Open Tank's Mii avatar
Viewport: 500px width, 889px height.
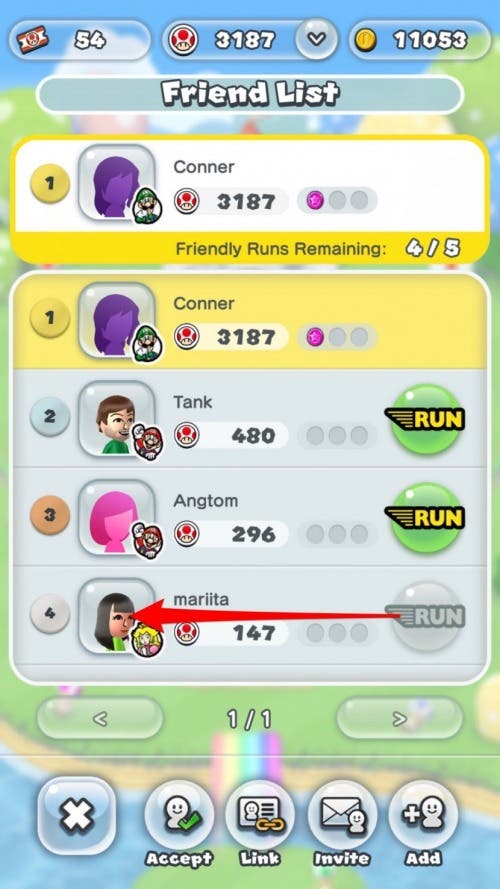point(117,419)
